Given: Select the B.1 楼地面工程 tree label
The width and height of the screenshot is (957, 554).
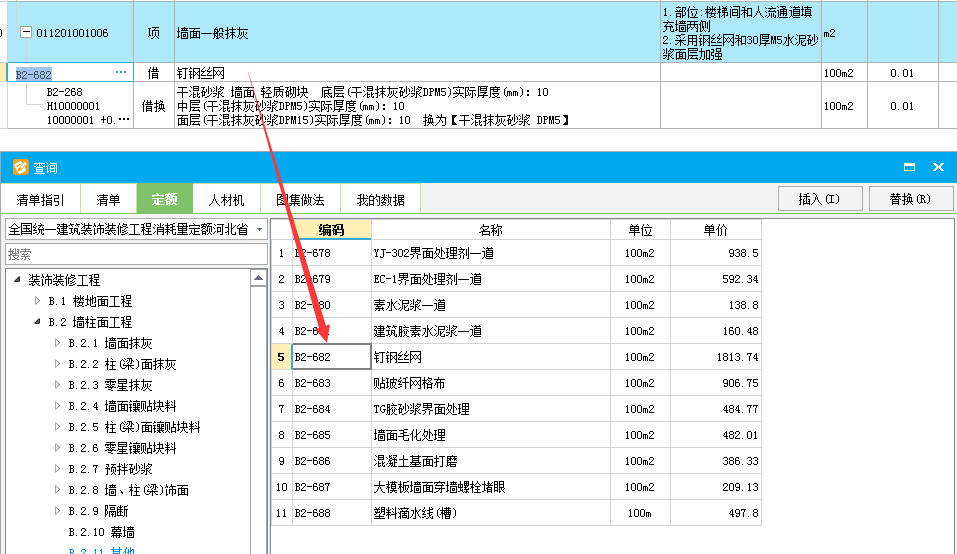Looking at the screenshot, I should coord(90,301).
